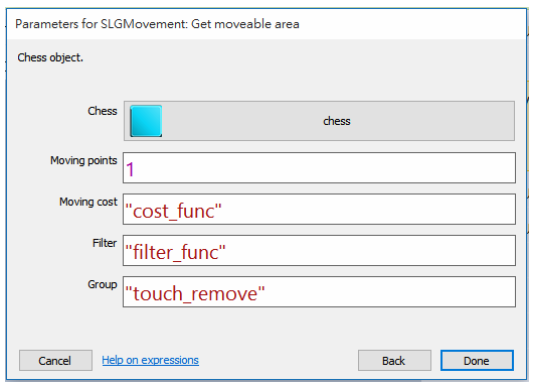Click into the Filter expression field
The image size is (536, 391).
pos(319,251)
